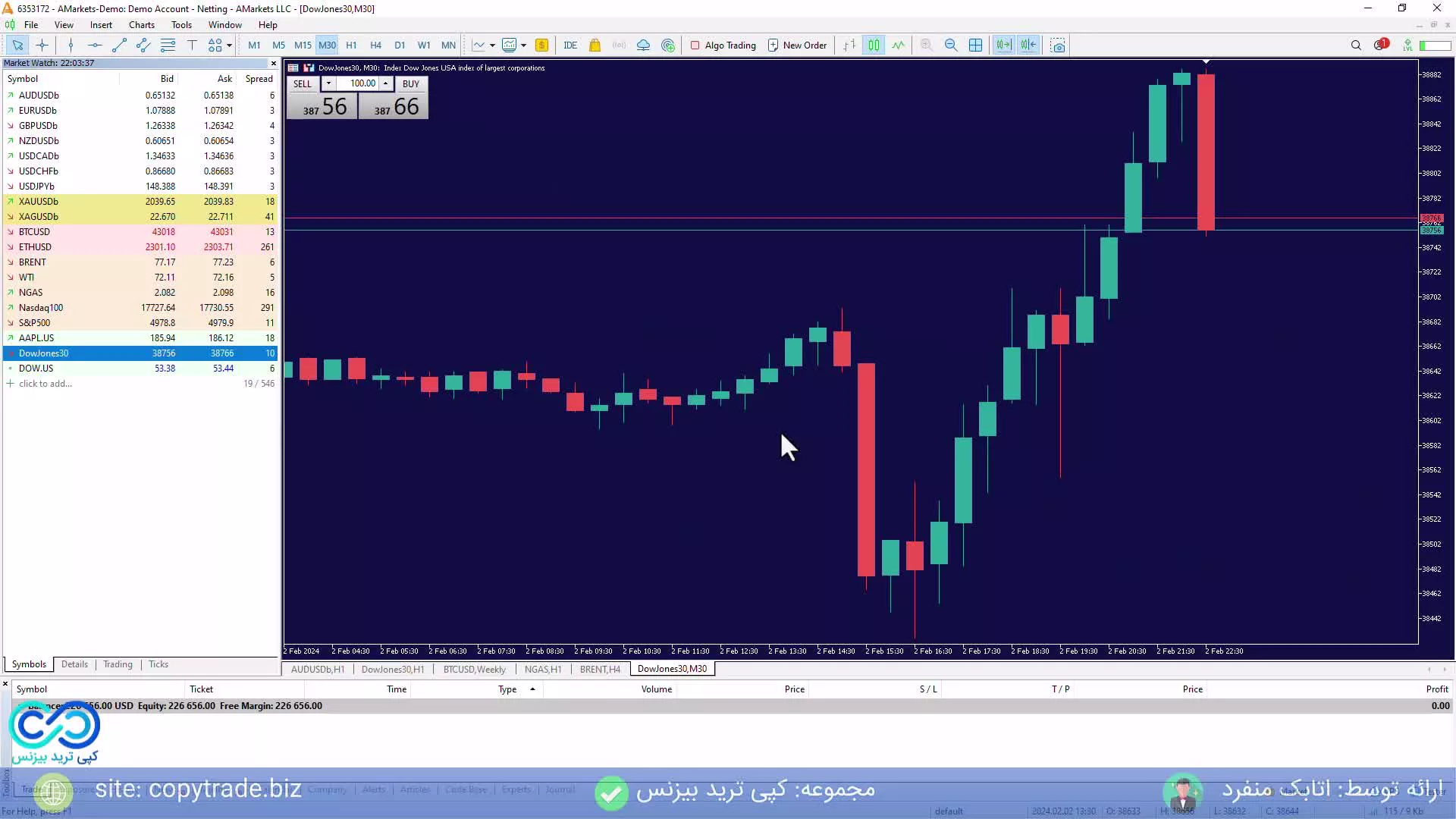Image resolution: width=1456 pixels, height=819 pixels.
Task: Click the BUY button on the chart
Action: tap(411, 84)
